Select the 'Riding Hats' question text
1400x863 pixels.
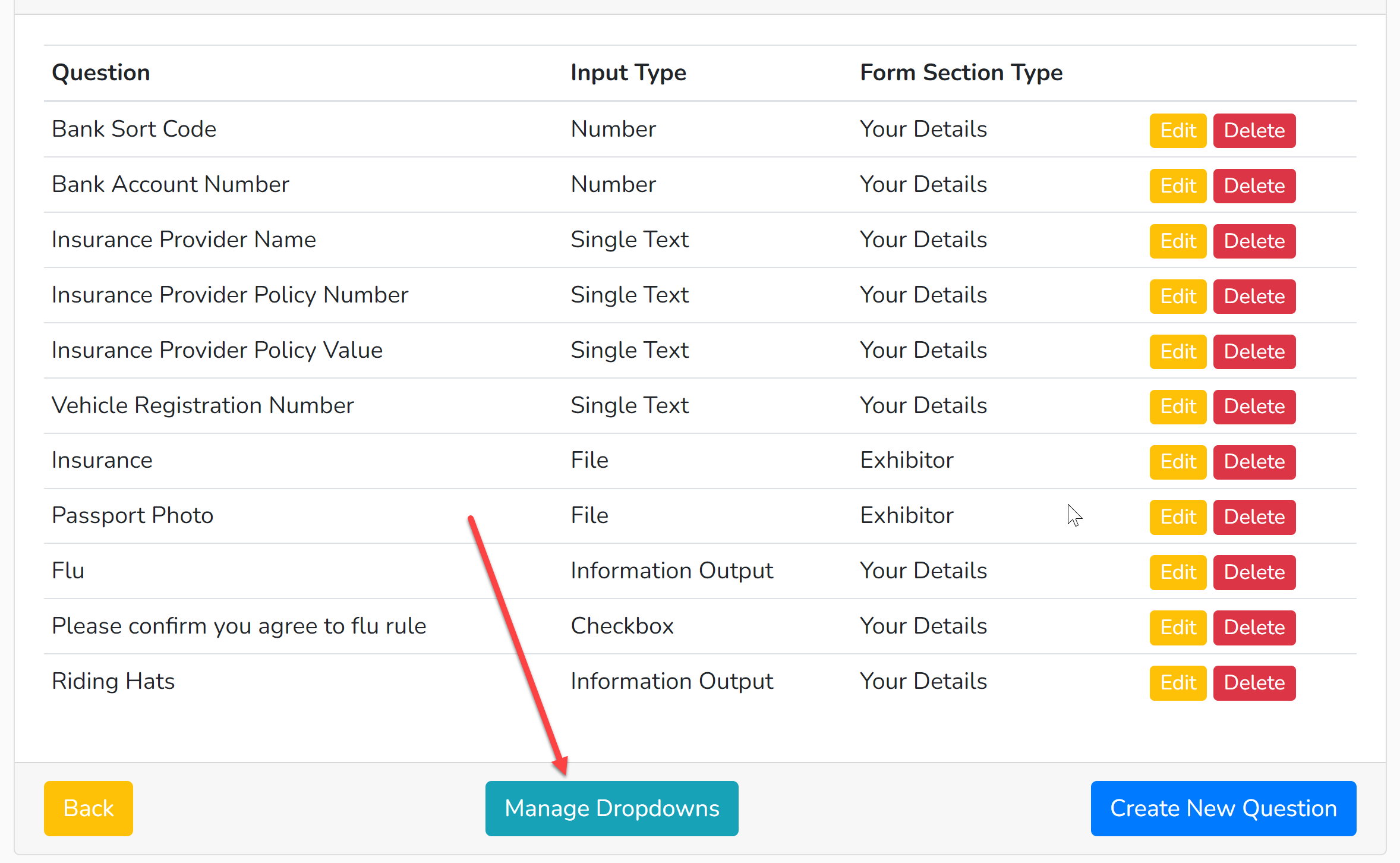tap(113, 681)
